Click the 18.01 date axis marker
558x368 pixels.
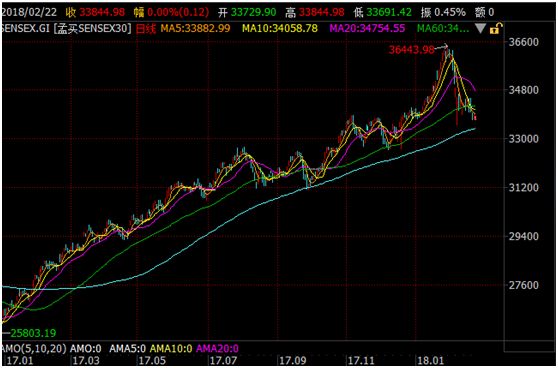pos(431,361)
